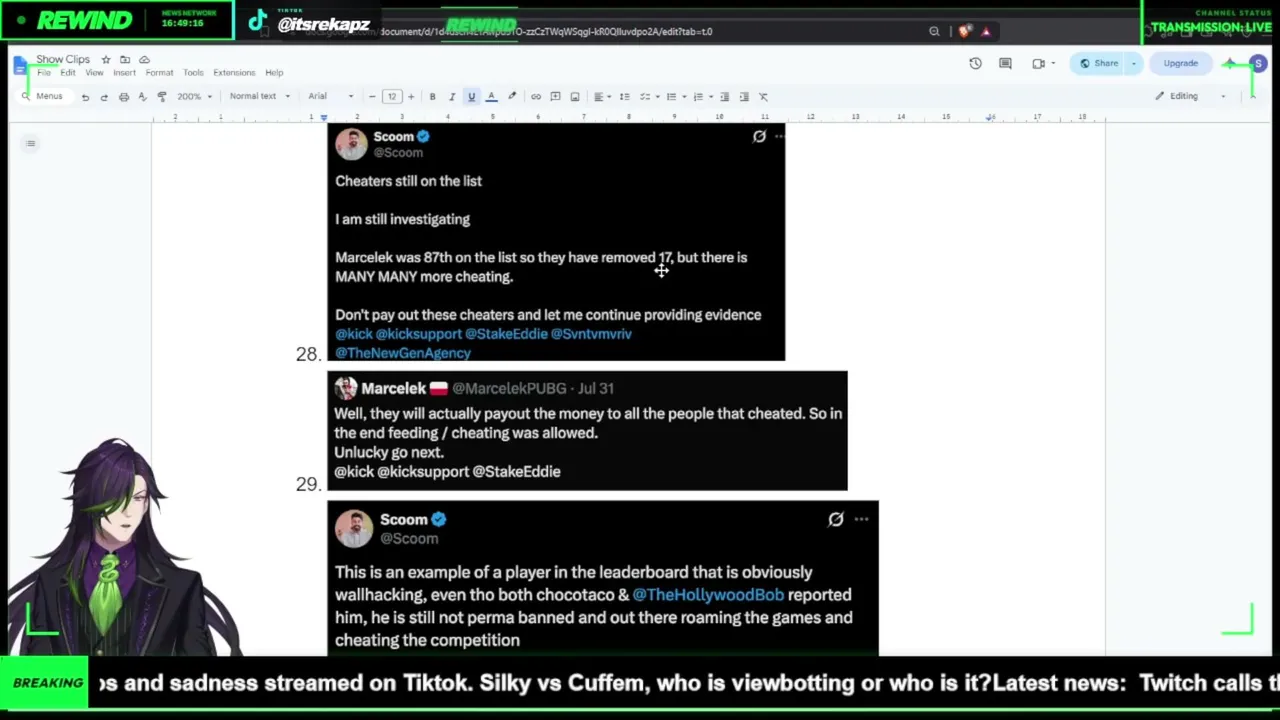
Task: Decrease the font size
Action: point(372,97)
